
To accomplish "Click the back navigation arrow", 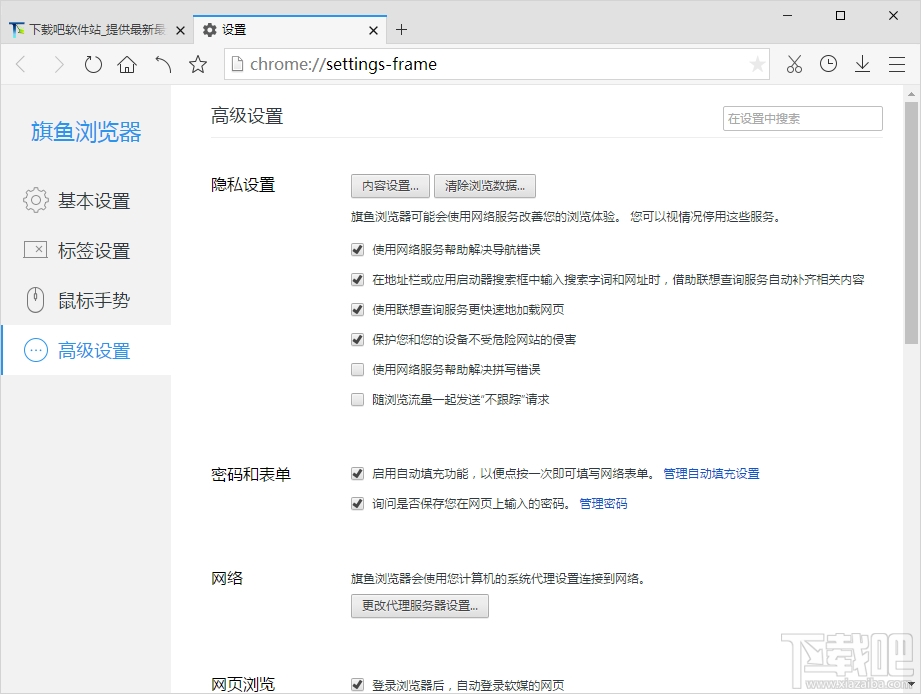I will pyautogui.click(x=22, y=63).
